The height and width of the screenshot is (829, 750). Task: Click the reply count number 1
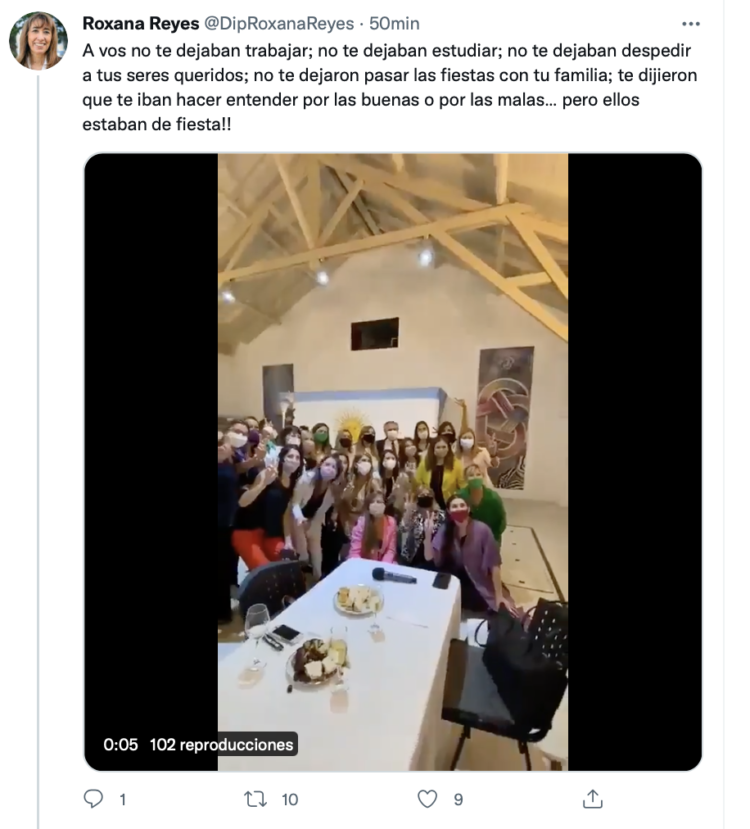123,799
